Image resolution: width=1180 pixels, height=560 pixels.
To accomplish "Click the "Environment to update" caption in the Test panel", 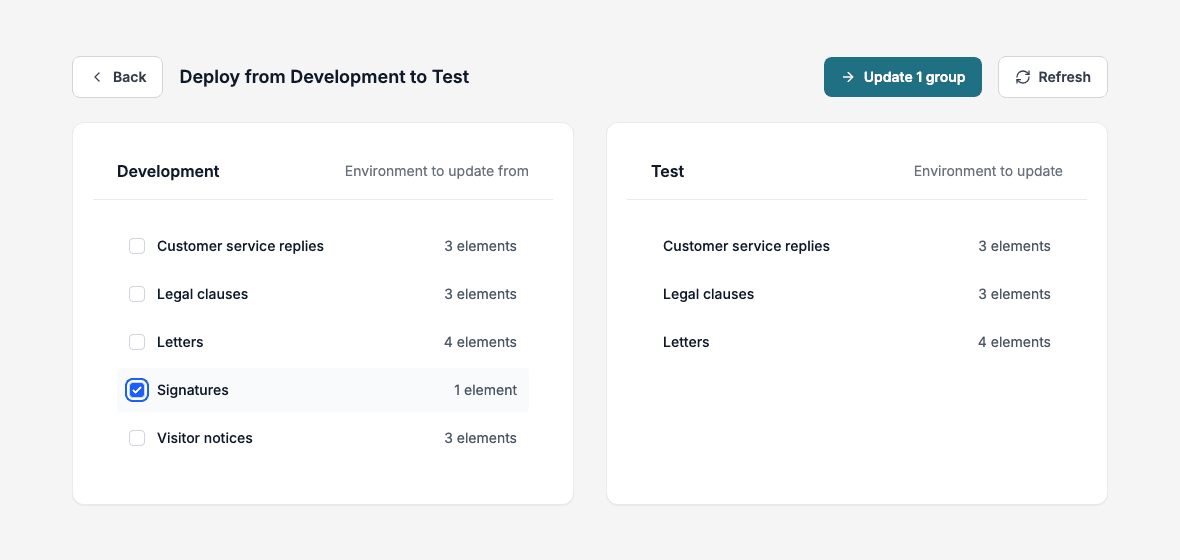I will pos(988,171).
